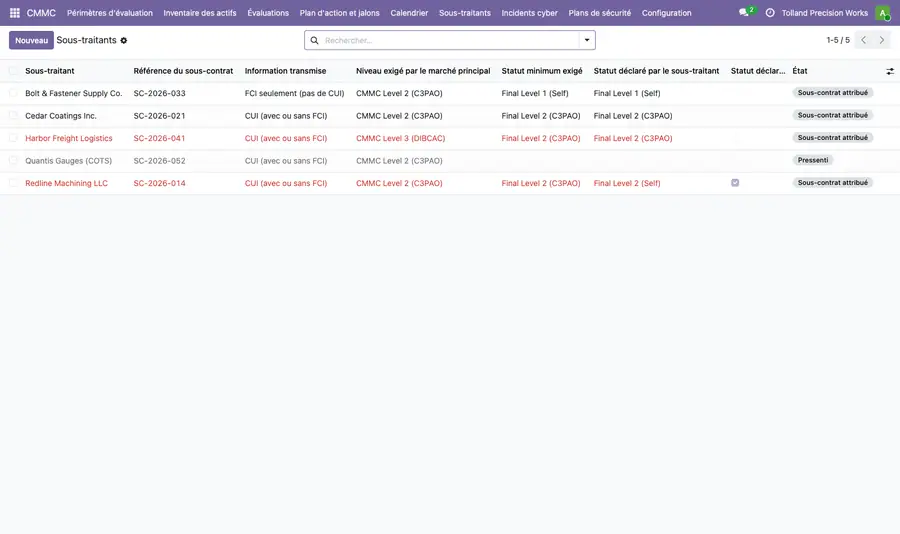The image size is (900, 534).
Task: Open the Tolland Precision Works company switcher
Action: click(824, 13)
